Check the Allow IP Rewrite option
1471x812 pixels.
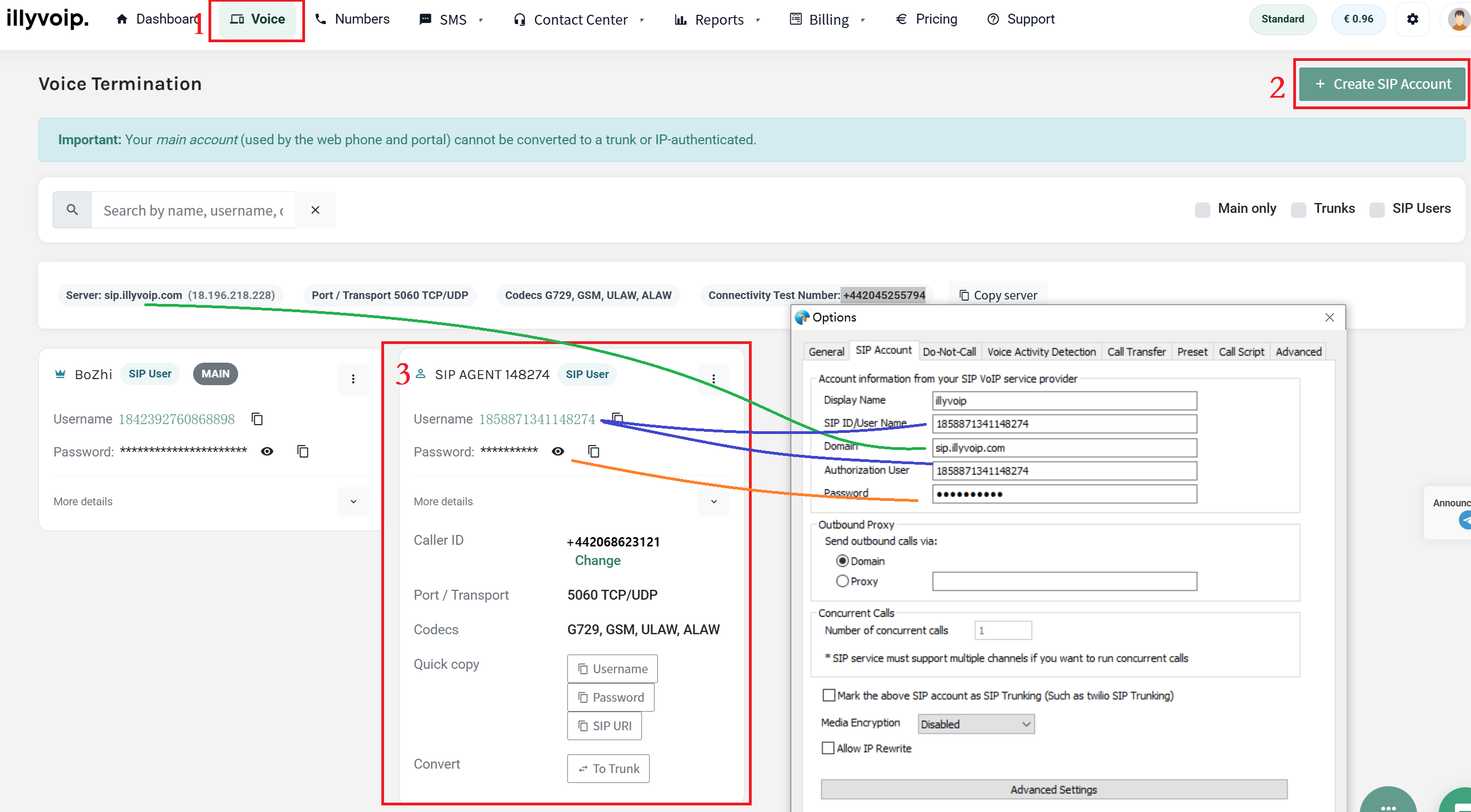829,747
